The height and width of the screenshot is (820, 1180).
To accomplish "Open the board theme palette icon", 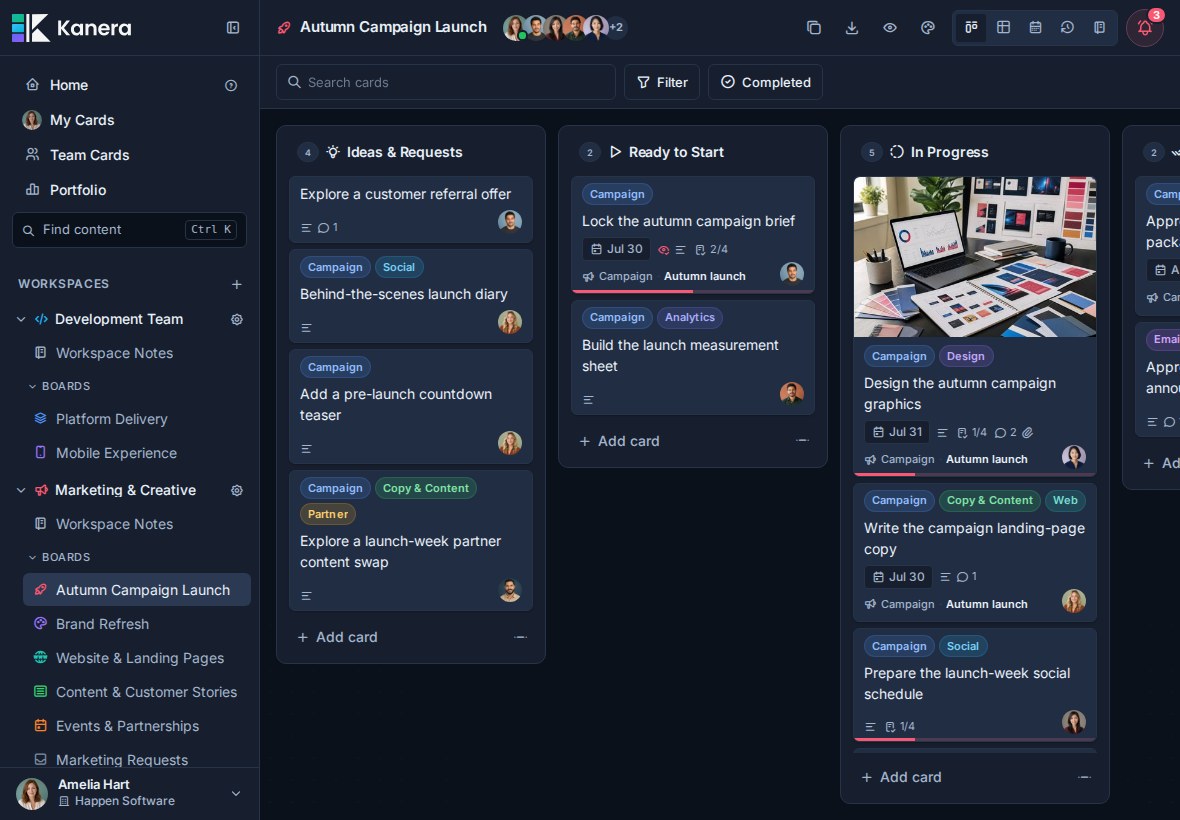I will [x=928, y=28].
